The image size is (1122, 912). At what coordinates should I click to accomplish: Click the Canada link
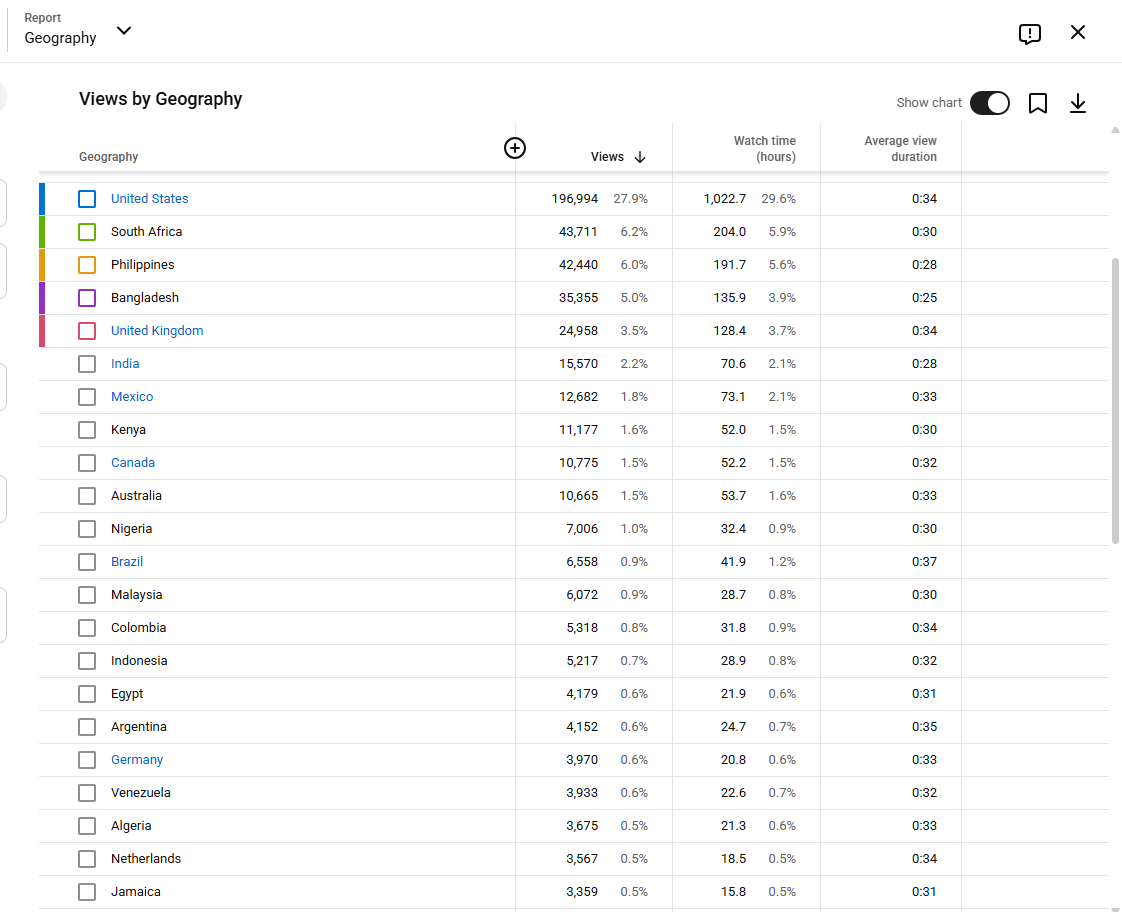tap(132, 463)
